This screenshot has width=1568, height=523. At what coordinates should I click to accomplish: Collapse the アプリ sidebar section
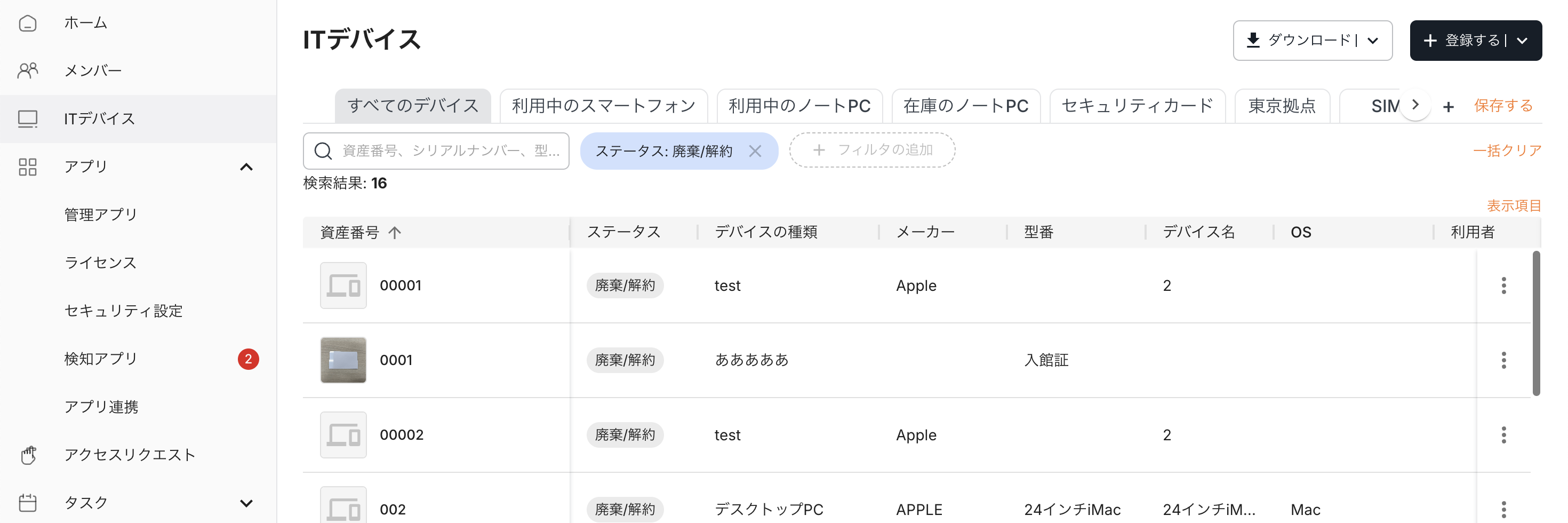246,167
